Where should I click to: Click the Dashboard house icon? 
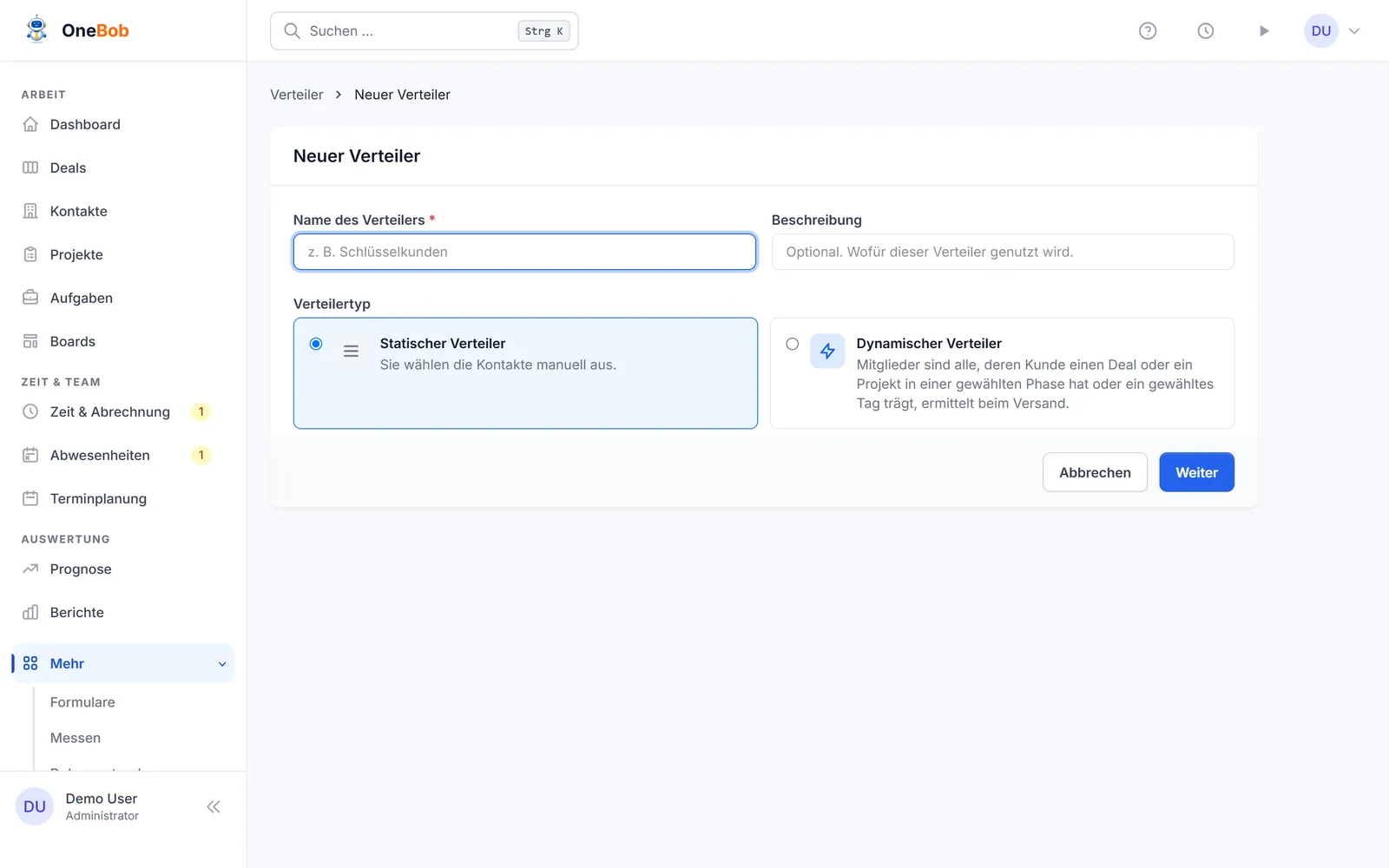pyautogui.click(x=30, y=124)
